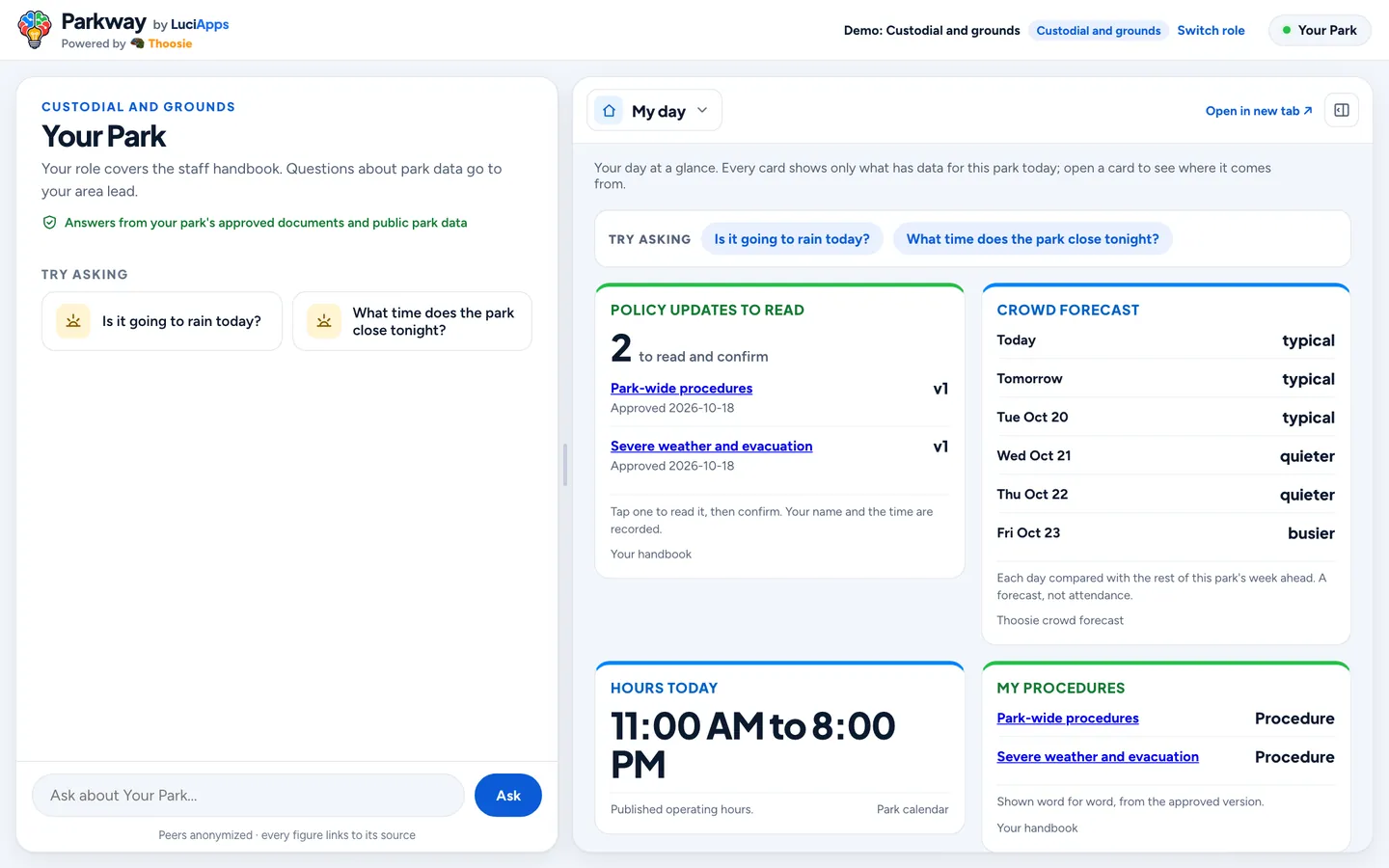Viewport: 1389px width, 868px height.
Task: Click the park close tonight dashboard chip
Action: pos(1032,239)
